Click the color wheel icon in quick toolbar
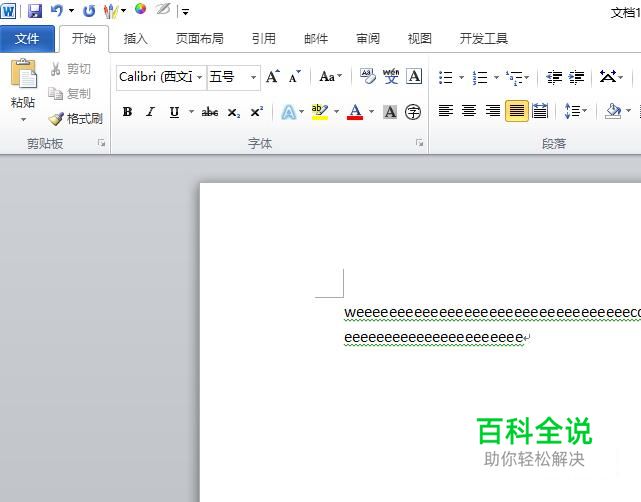Viewport: 641px width, 502px height. coord(140,9)
